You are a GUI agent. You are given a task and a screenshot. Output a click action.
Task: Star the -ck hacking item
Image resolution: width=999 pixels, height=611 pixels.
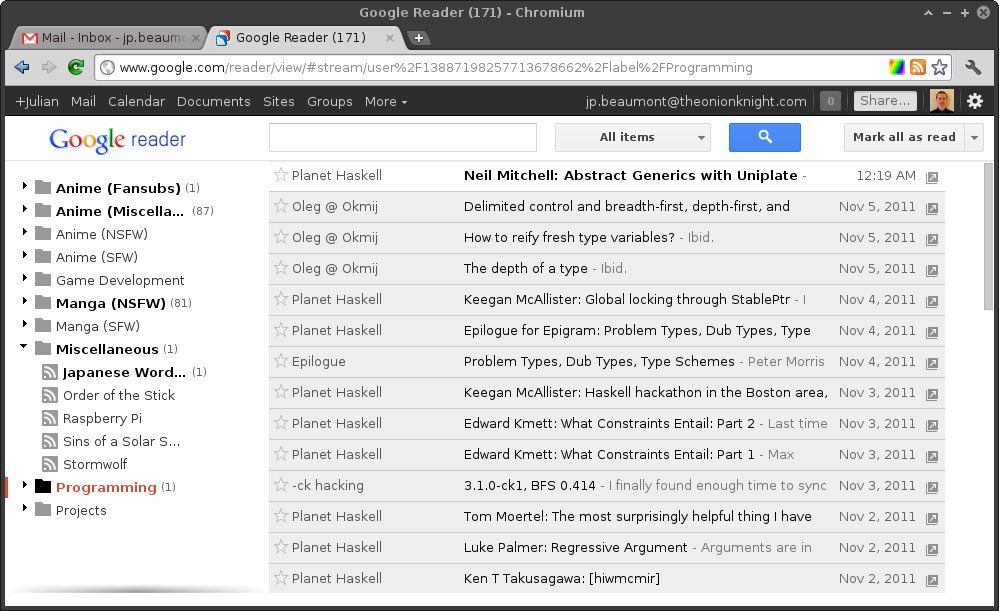pos(281,485)
